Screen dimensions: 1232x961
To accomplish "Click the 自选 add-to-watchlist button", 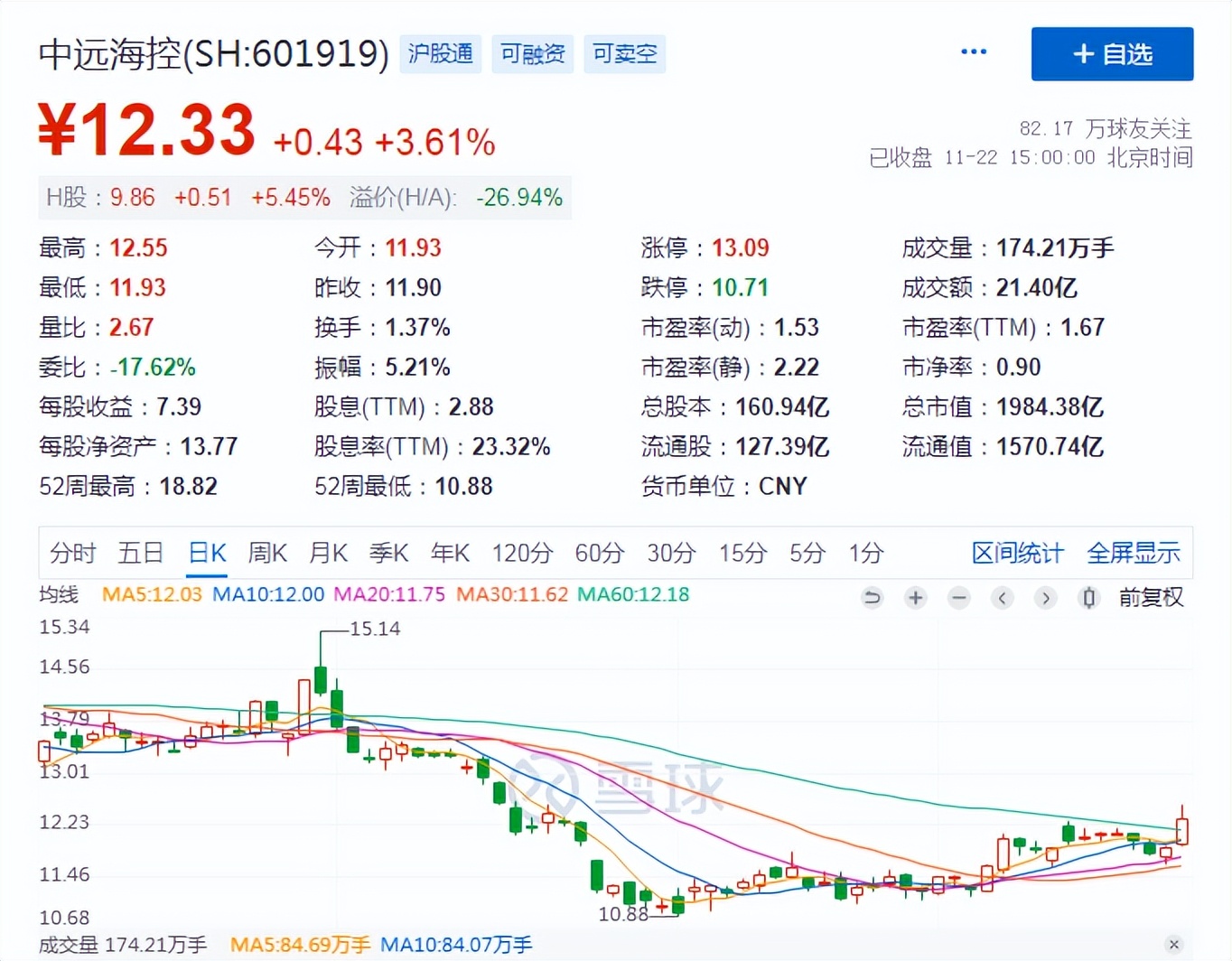I will (1112, 54).
